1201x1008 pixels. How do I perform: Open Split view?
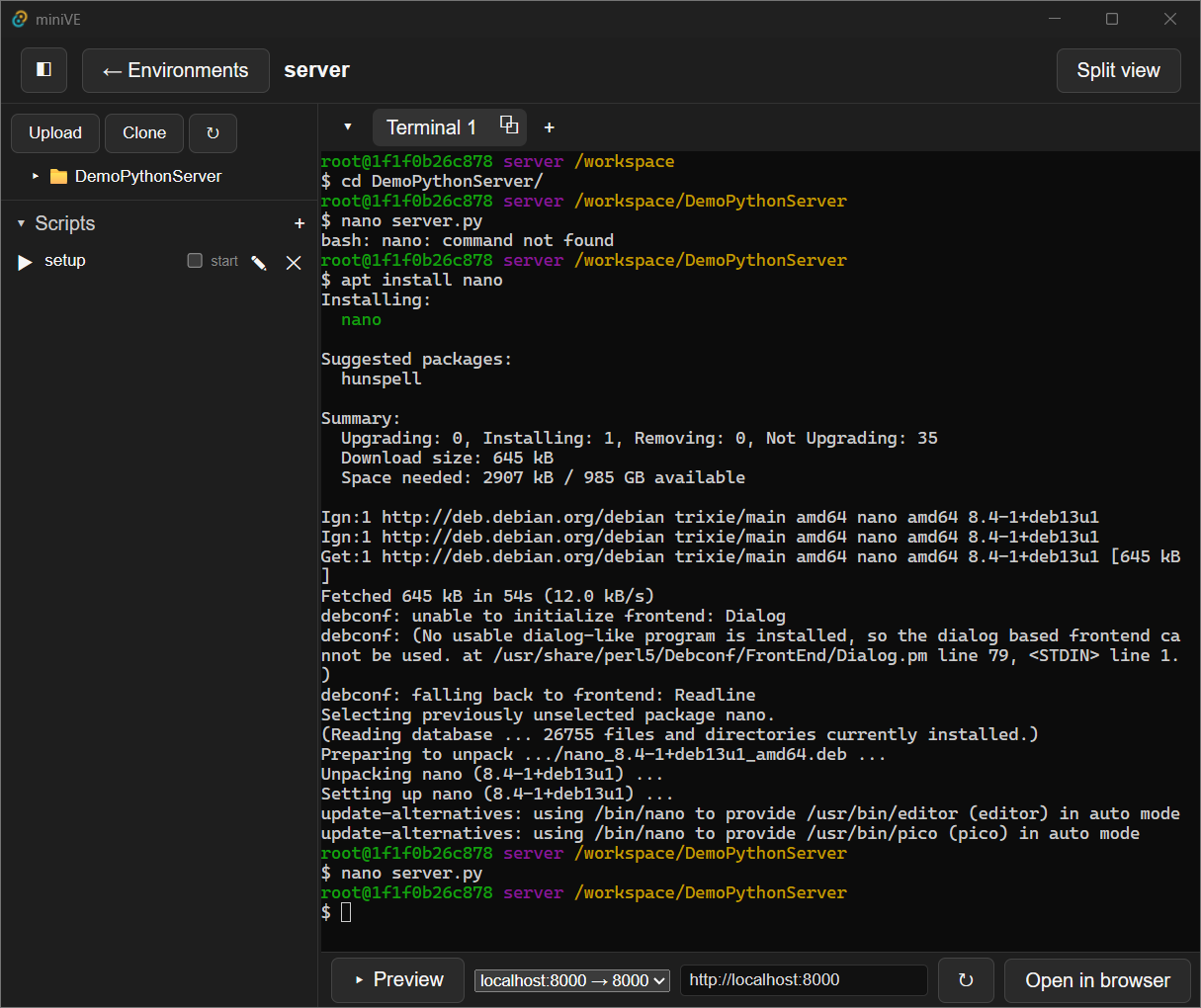coord(1118,70)
